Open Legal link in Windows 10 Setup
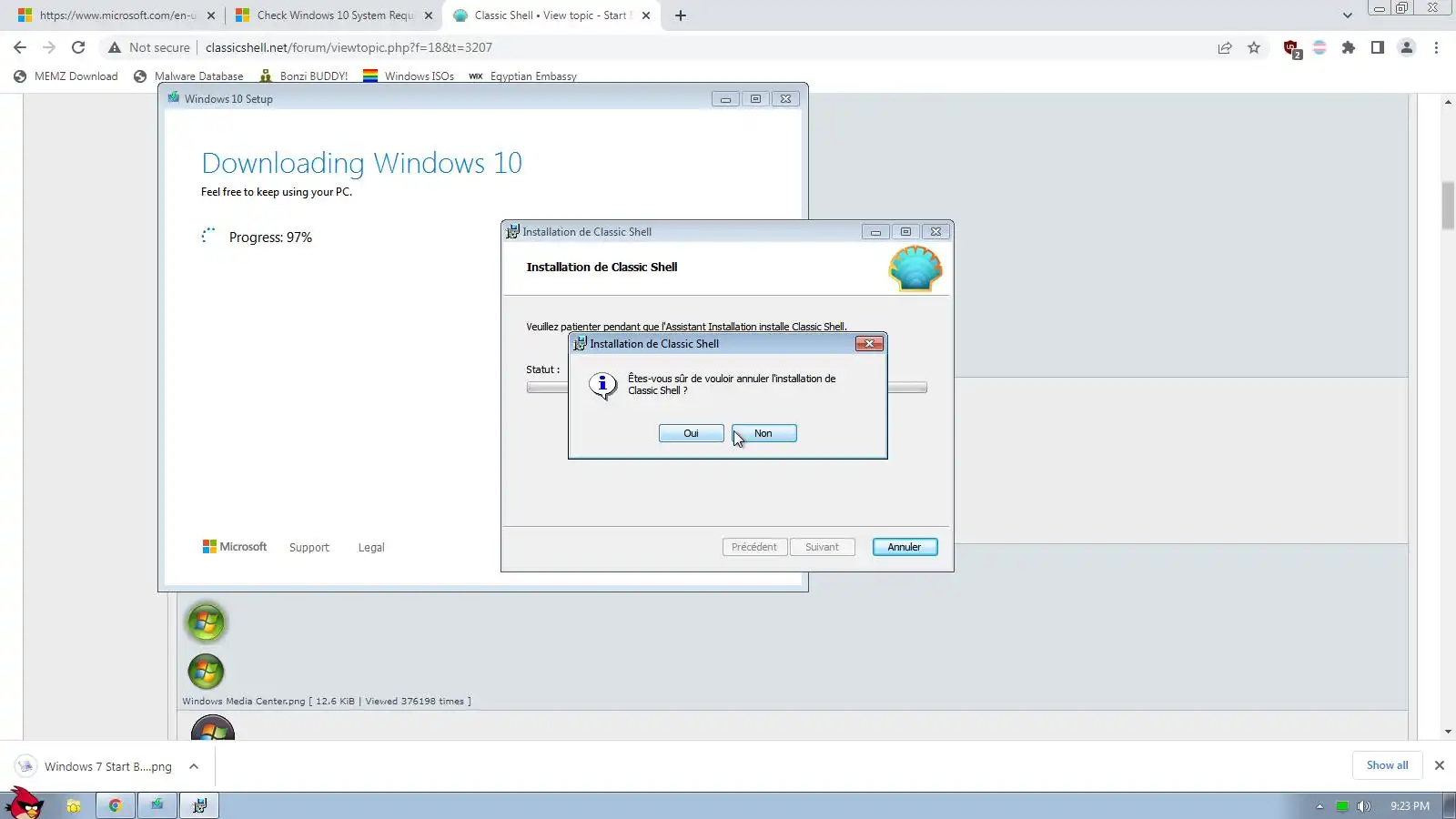 (x=371, y=548)
